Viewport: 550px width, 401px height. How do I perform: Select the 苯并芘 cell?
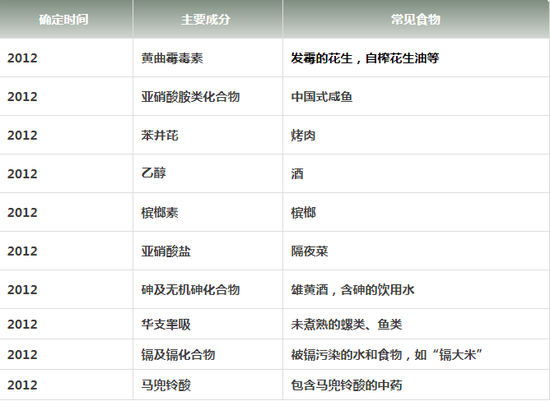click(x=207, y=135)
